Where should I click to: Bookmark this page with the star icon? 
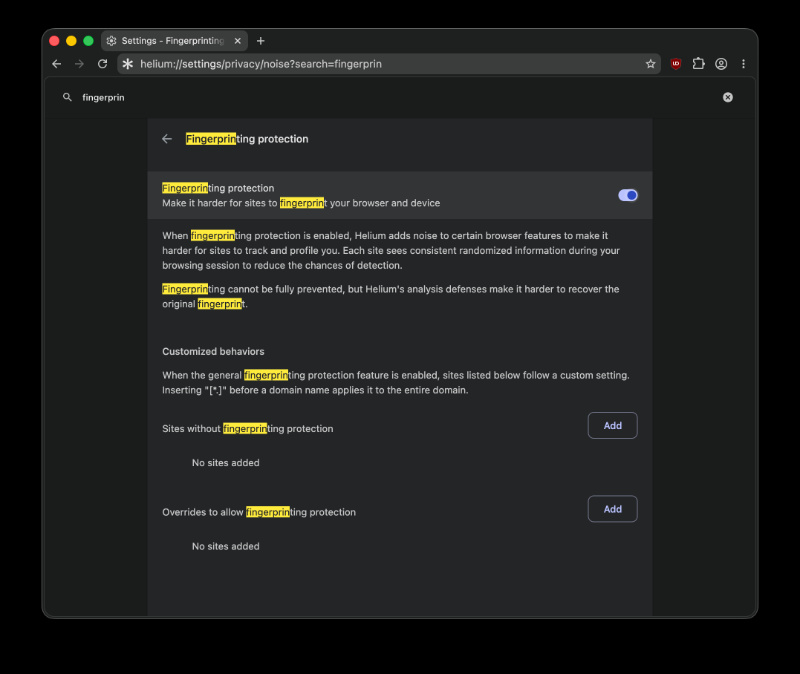click(x=650, y=64)
